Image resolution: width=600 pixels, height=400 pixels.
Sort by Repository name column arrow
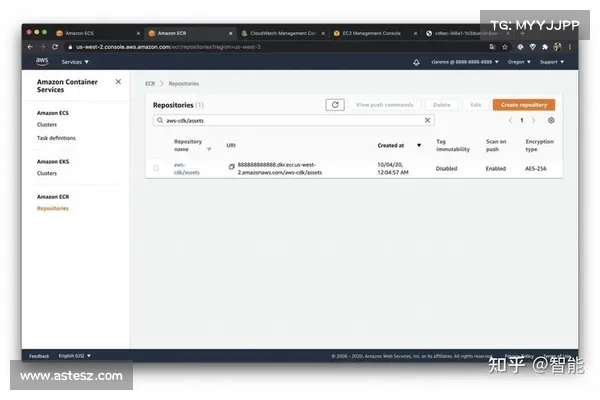click(x=209, y=149)
